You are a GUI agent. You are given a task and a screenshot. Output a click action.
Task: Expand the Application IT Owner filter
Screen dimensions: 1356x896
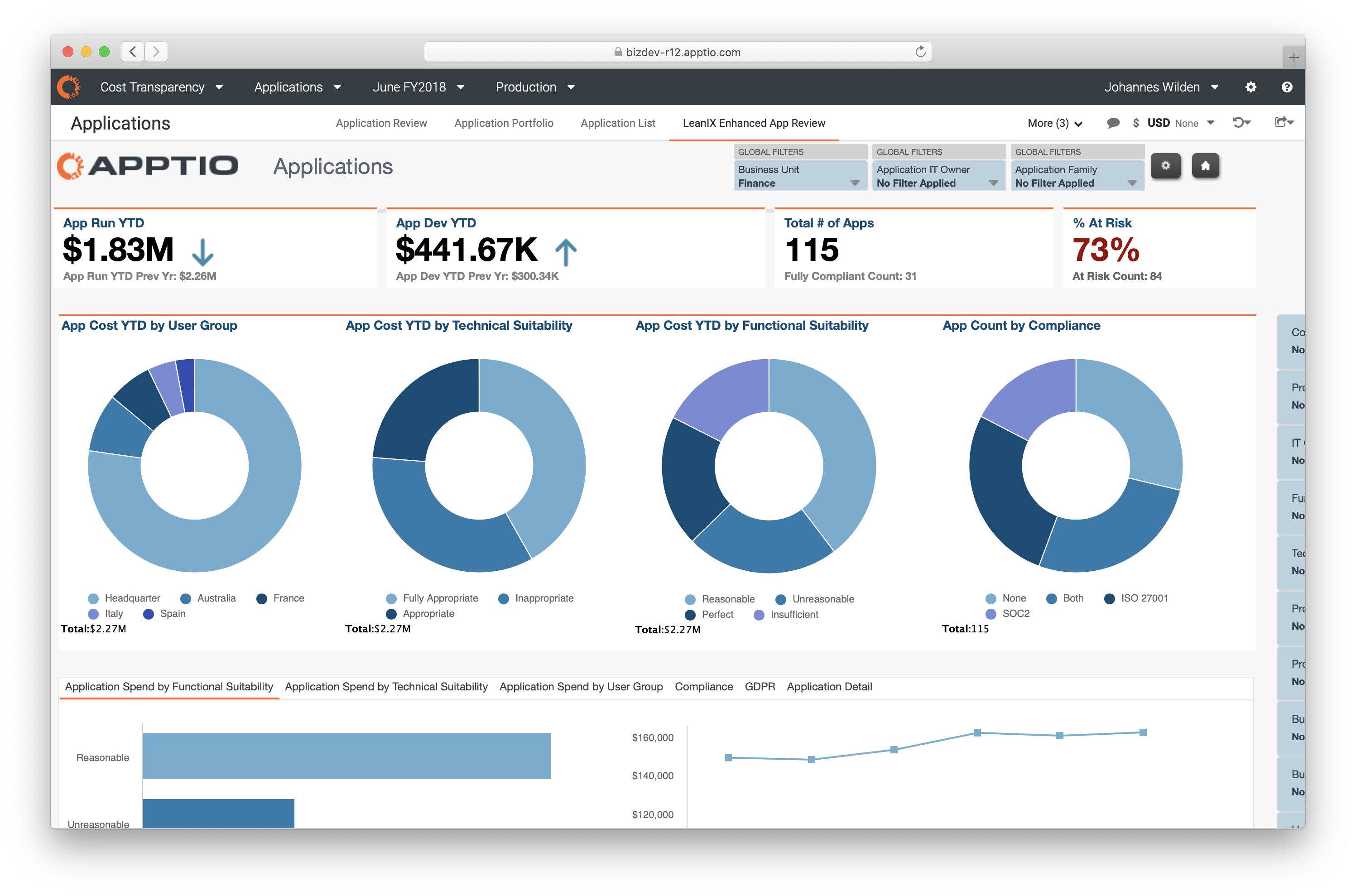938,177
